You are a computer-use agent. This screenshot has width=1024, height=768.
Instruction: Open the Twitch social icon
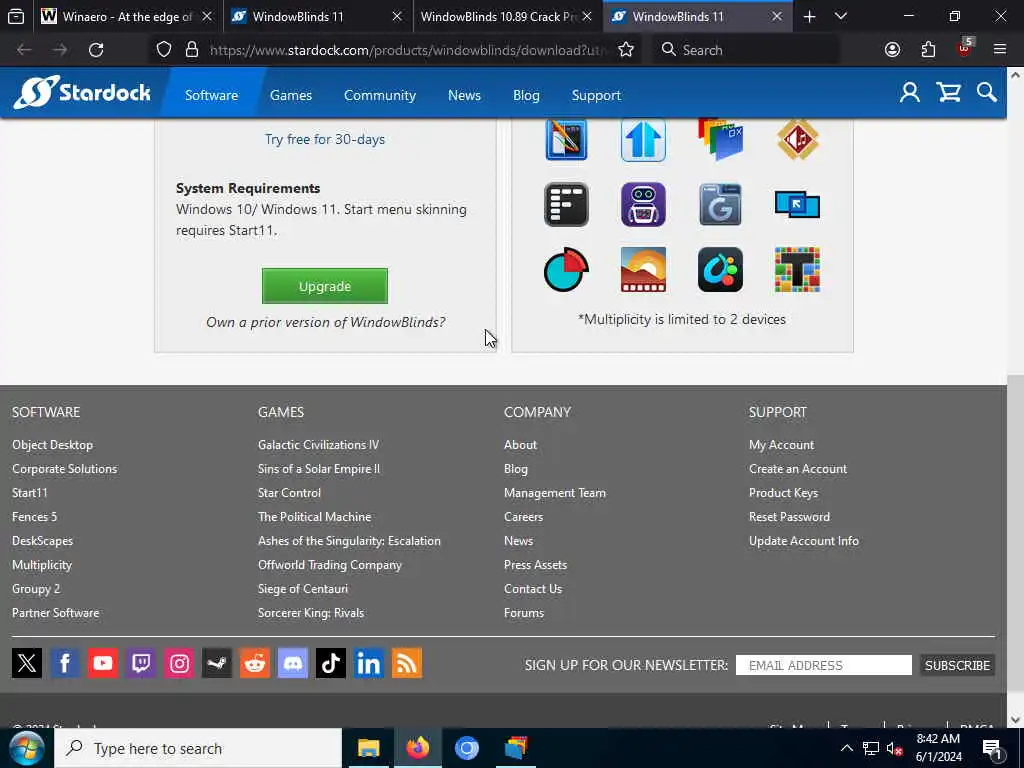click(140, 663)
